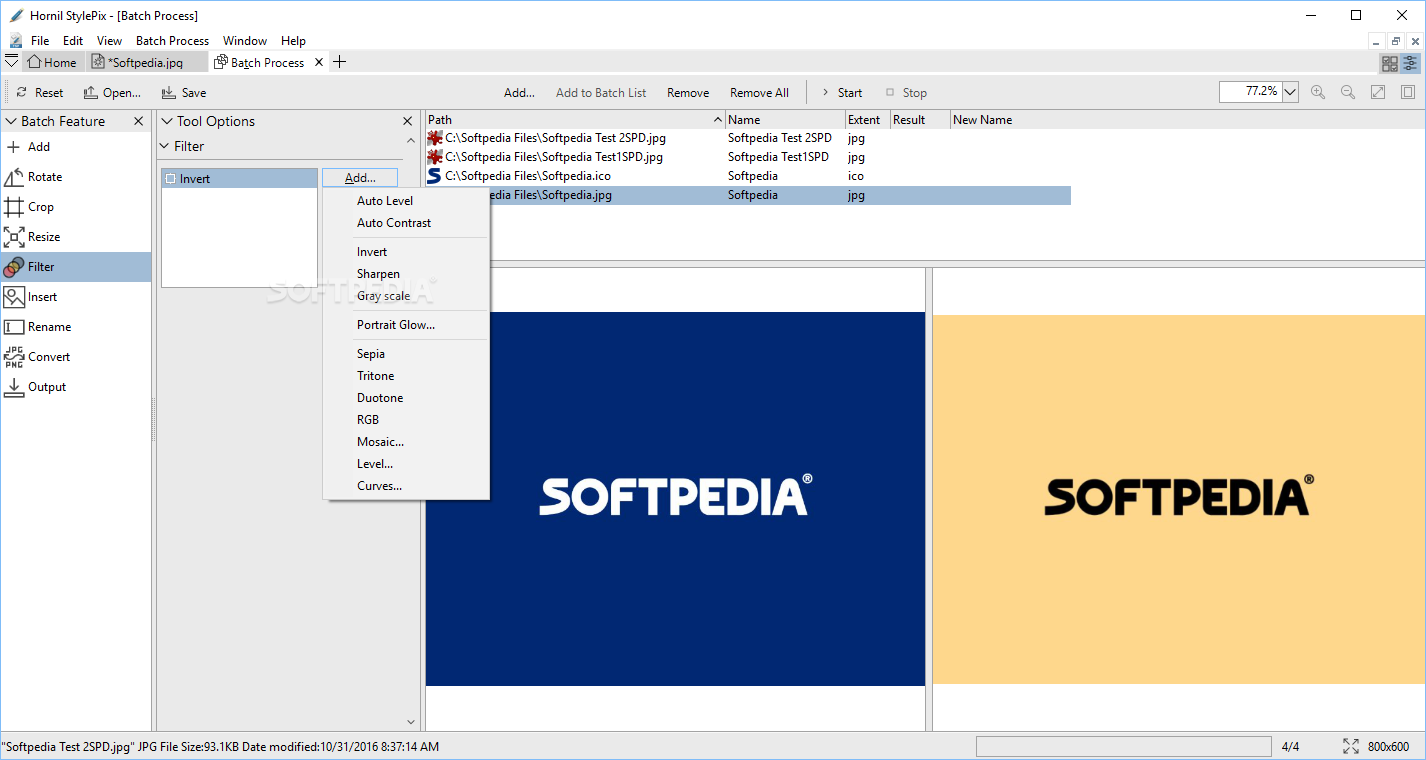The width and height of the screenshot is (1426, 760).
Task: Click scroll down arrow in Tool Options
Action: pyautogui.click(x=410, y=721)
